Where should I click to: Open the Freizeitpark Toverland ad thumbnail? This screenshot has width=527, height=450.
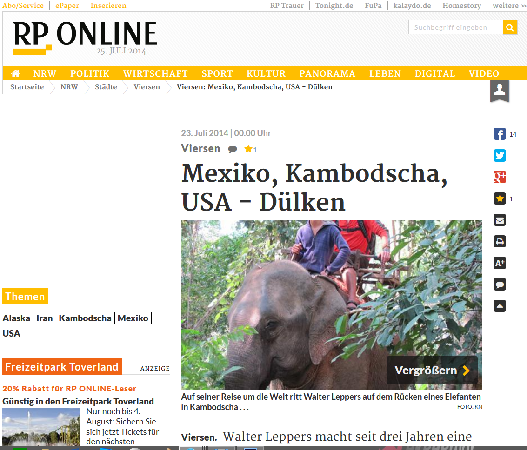point(41,427)
